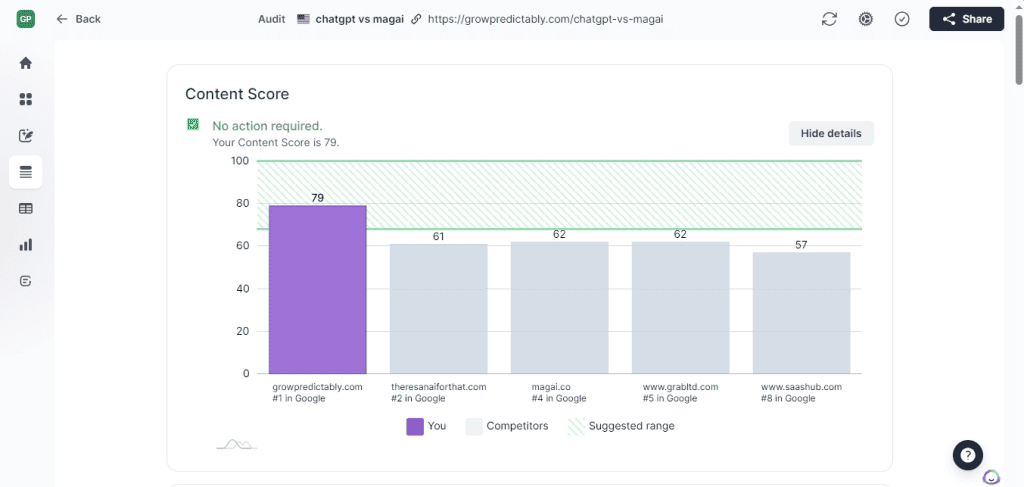The height and width of the screenshot is (487, 1024).
Task: Select the Audit list icon in sidebar
Action: point(25,172)
